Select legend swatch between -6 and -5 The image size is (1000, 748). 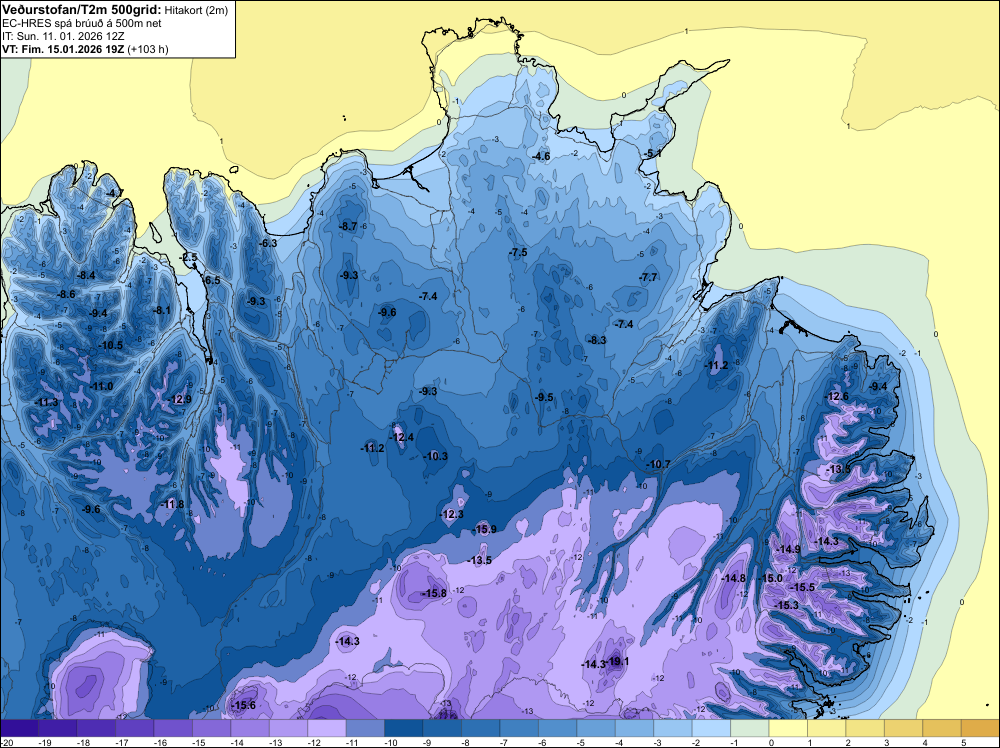(557, 728)
